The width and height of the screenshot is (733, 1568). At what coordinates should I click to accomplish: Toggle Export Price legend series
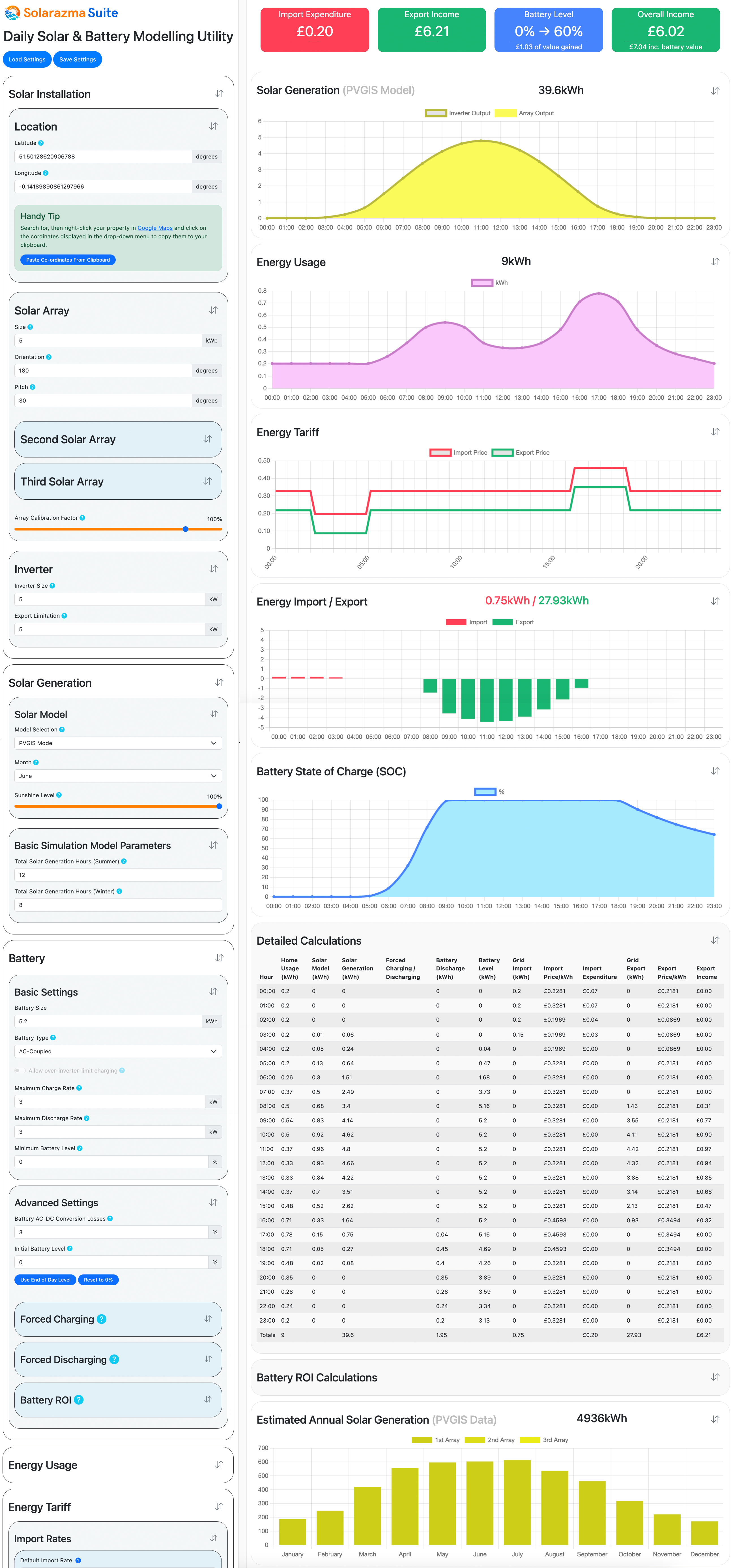(x=521, y=452)
